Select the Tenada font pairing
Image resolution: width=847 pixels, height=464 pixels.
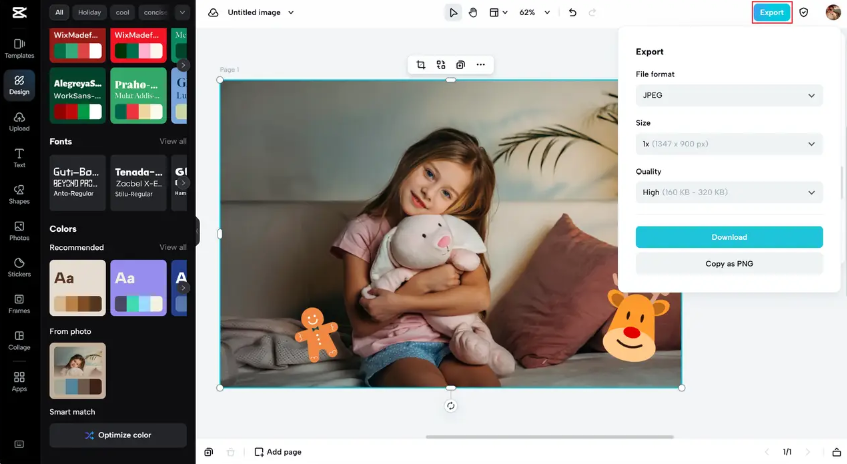(x=138, y=183)
